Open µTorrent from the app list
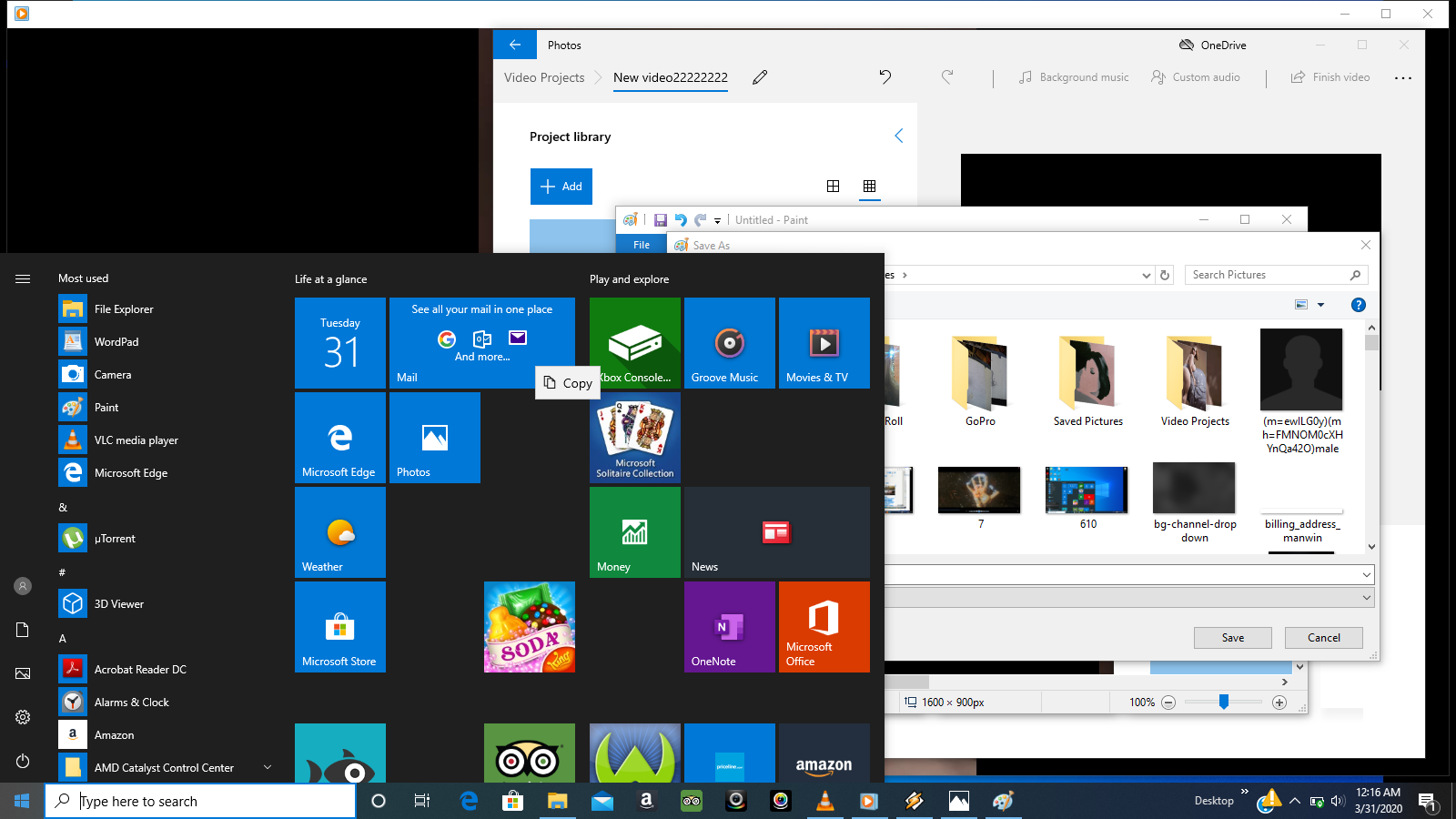 pyautogui.click(x=164, y=539)
